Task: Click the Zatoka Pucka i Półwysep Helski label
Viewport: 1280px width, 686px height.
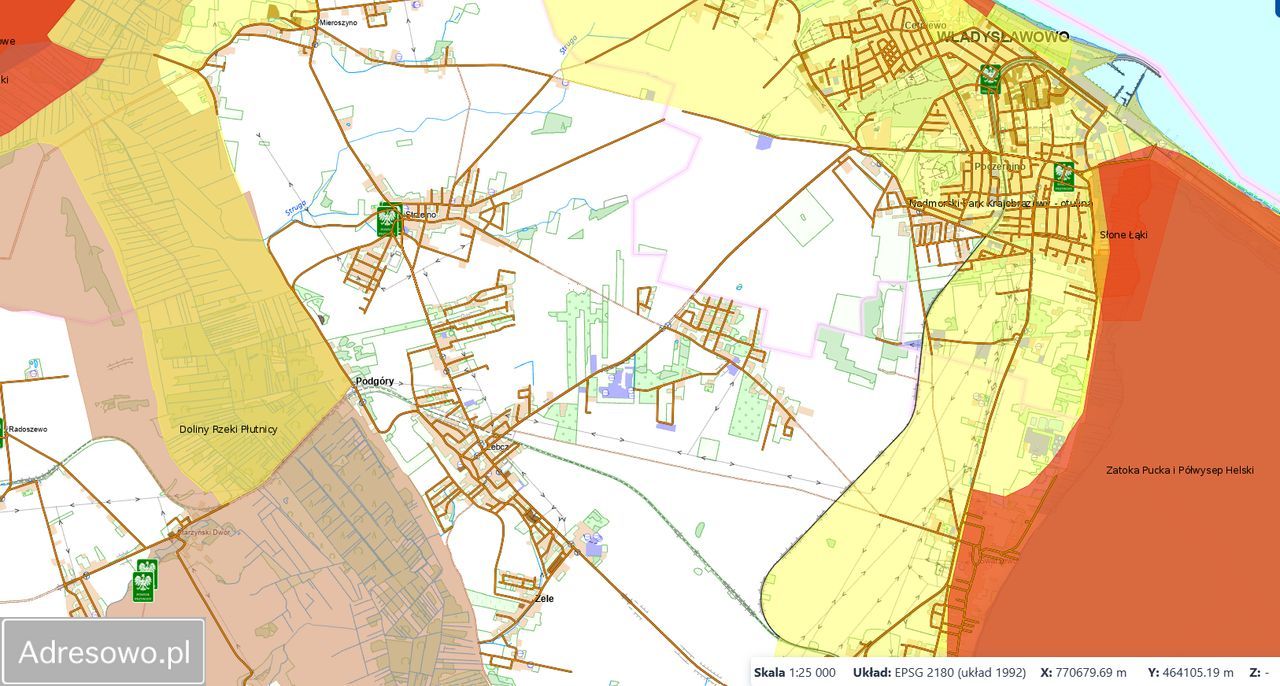Action: (1180, 470)
